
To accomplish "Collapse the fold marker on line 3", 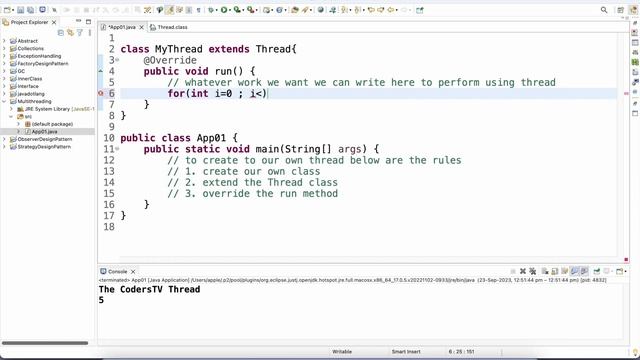I will tap(117, 60).
